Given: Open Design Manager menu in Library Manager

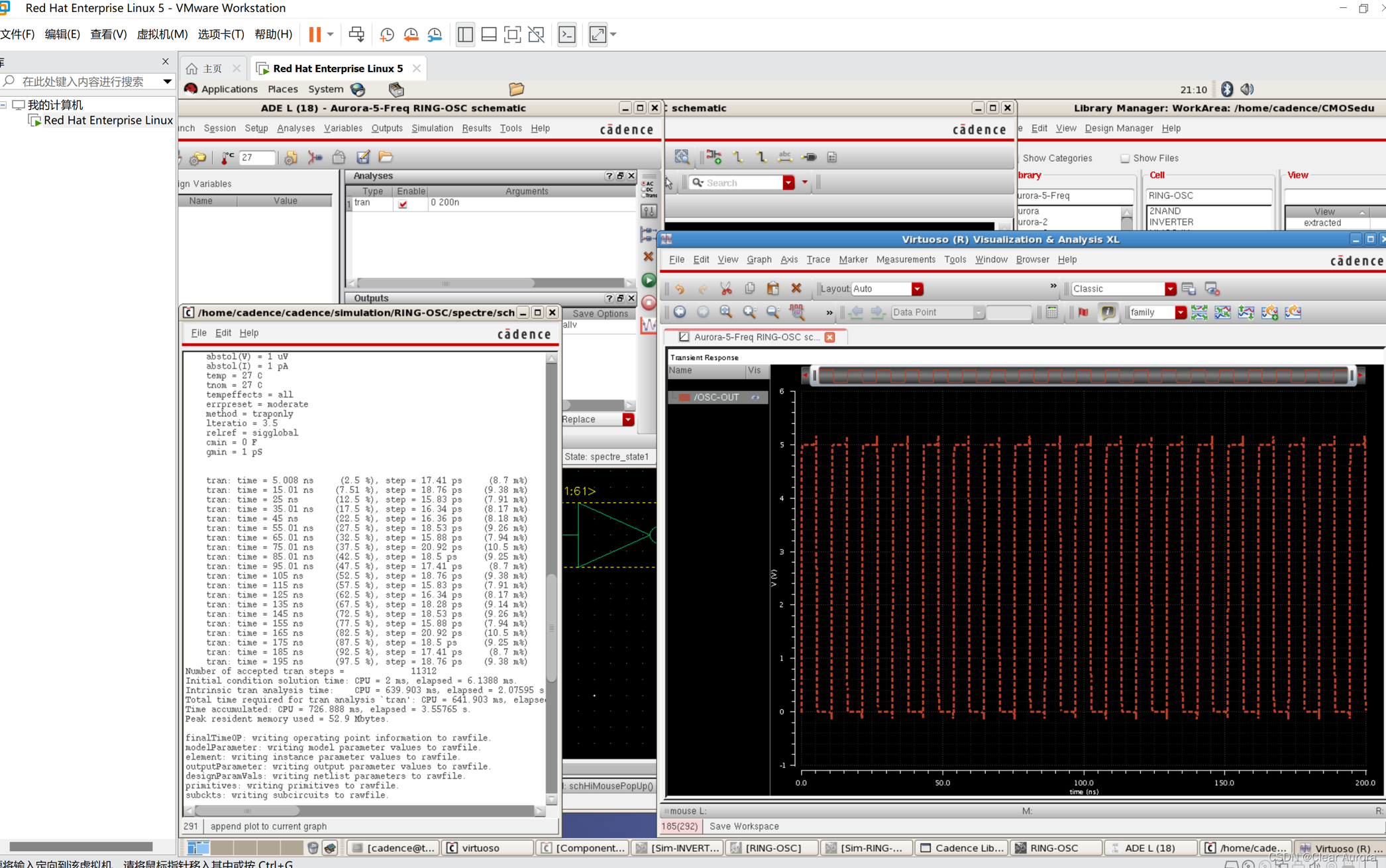Looking at the screenshot, I should [1118, 129].
